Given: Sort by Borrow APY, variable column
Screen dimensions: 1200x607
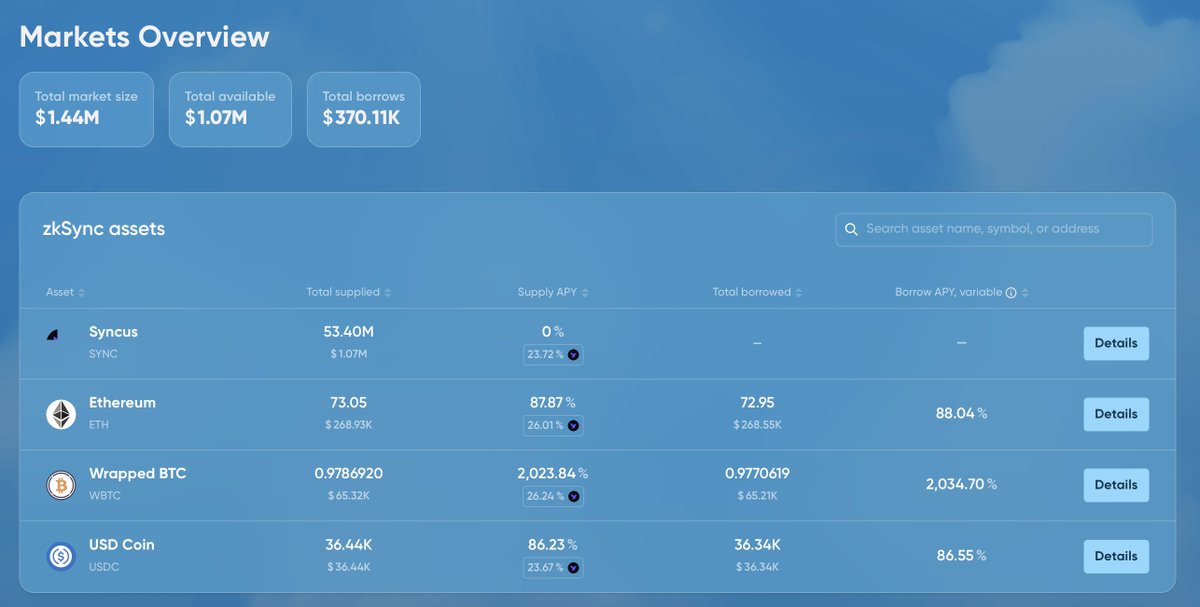Looking at the screenshot, I should [962, 292].
